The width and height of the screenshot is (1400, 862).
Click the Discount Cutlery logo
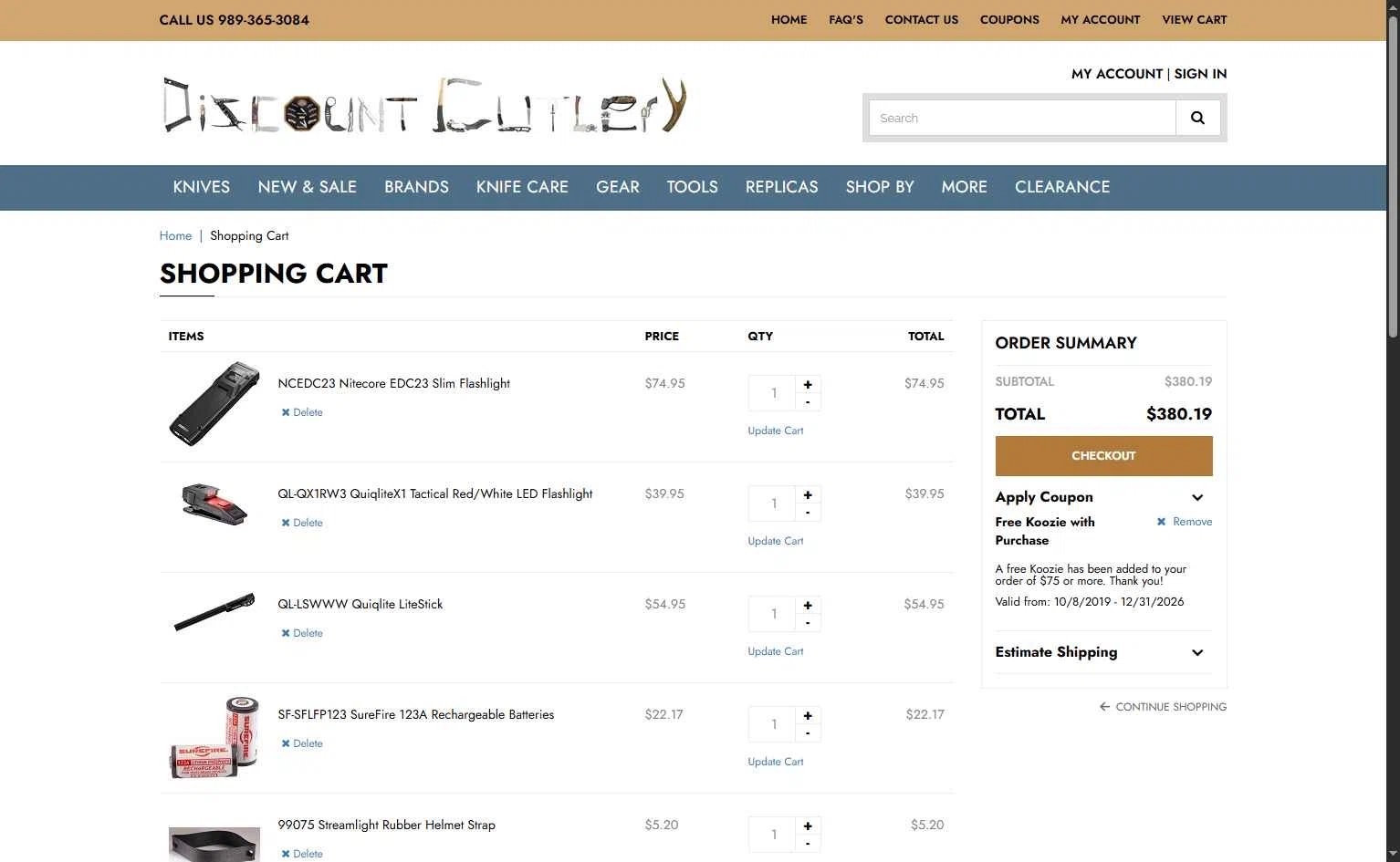coord(424,106)
